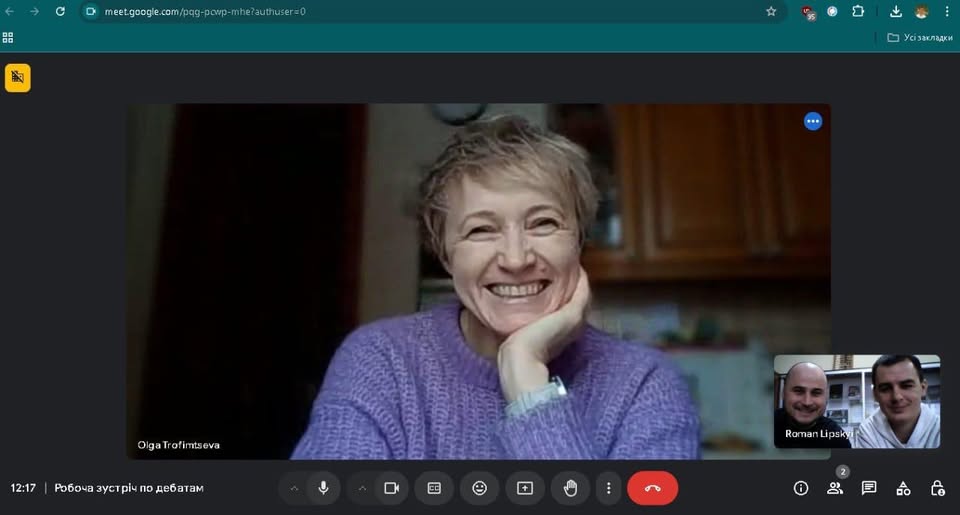Click the blue options button on Olga's video
This screenshot has height=515, width=960.
tap(813, 121)
